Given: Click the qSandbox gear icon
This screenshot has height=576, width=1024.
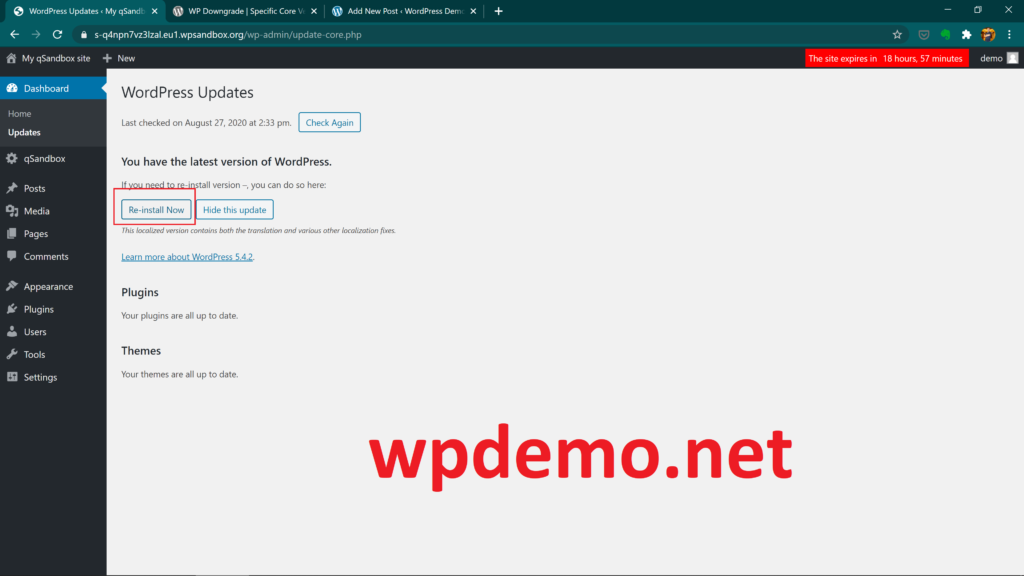Looking at the screenshot, I should (12, 159).
